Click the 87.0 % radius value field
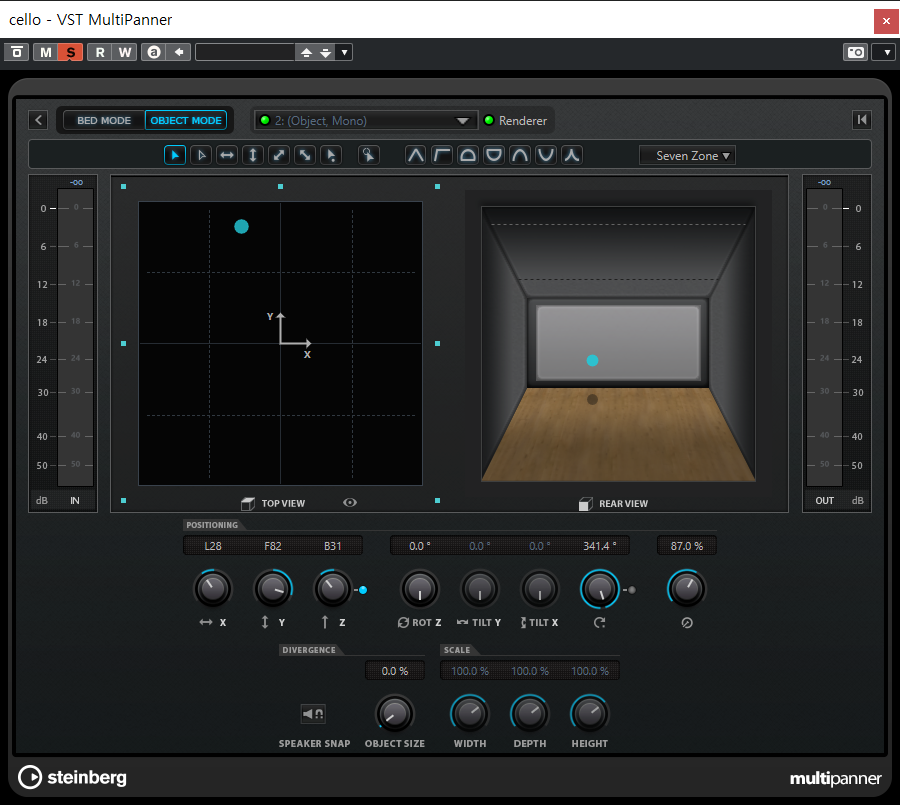The height and width of the screenshot is (805, 900). coord(686,546)
